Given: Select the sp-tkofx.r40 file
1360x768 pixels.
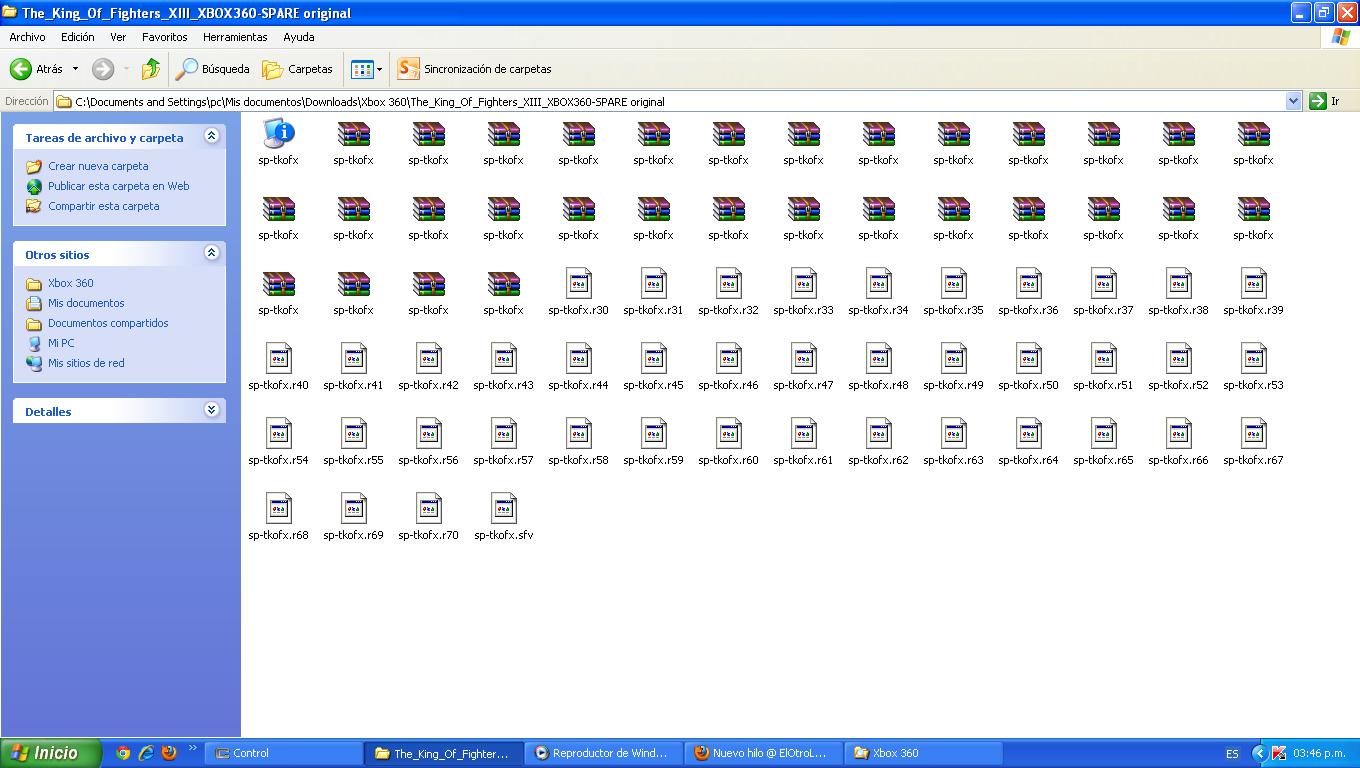Looking at the screenshot, I should 278,367.
